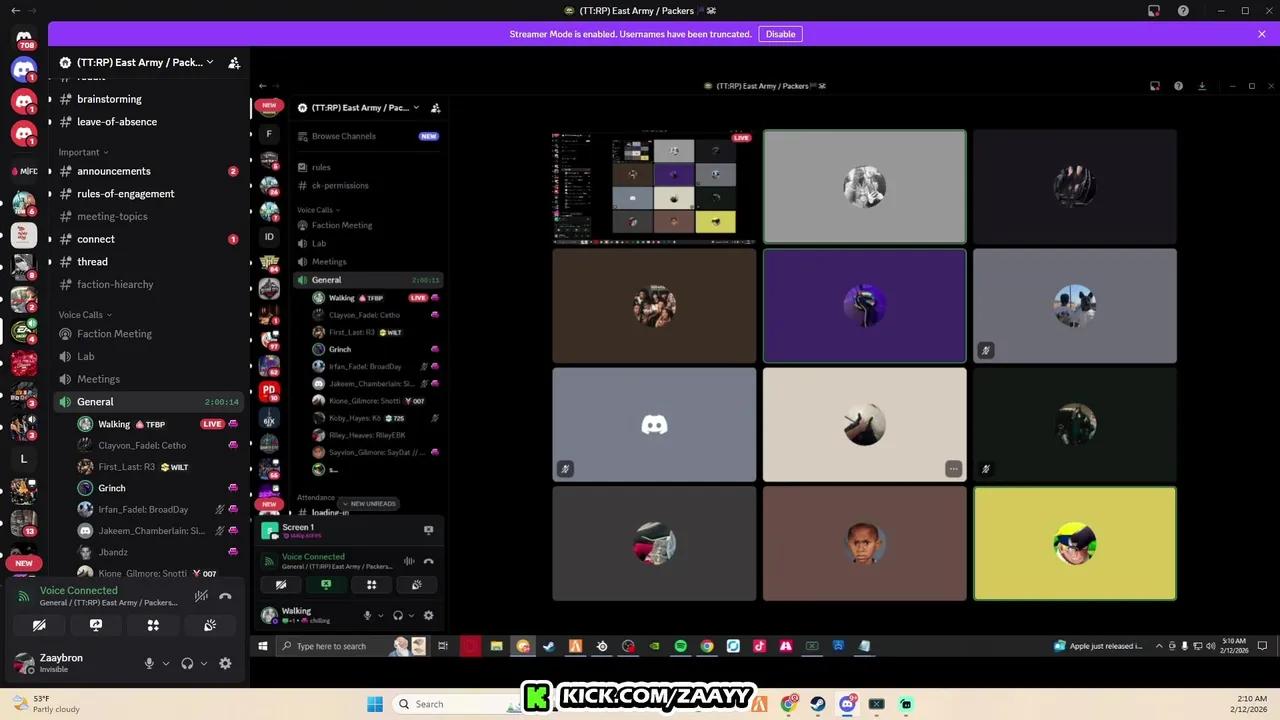Open the Activities shapes icon in voice panel
This screenshot has height=720, width=1280.
[x=153, y=625]
